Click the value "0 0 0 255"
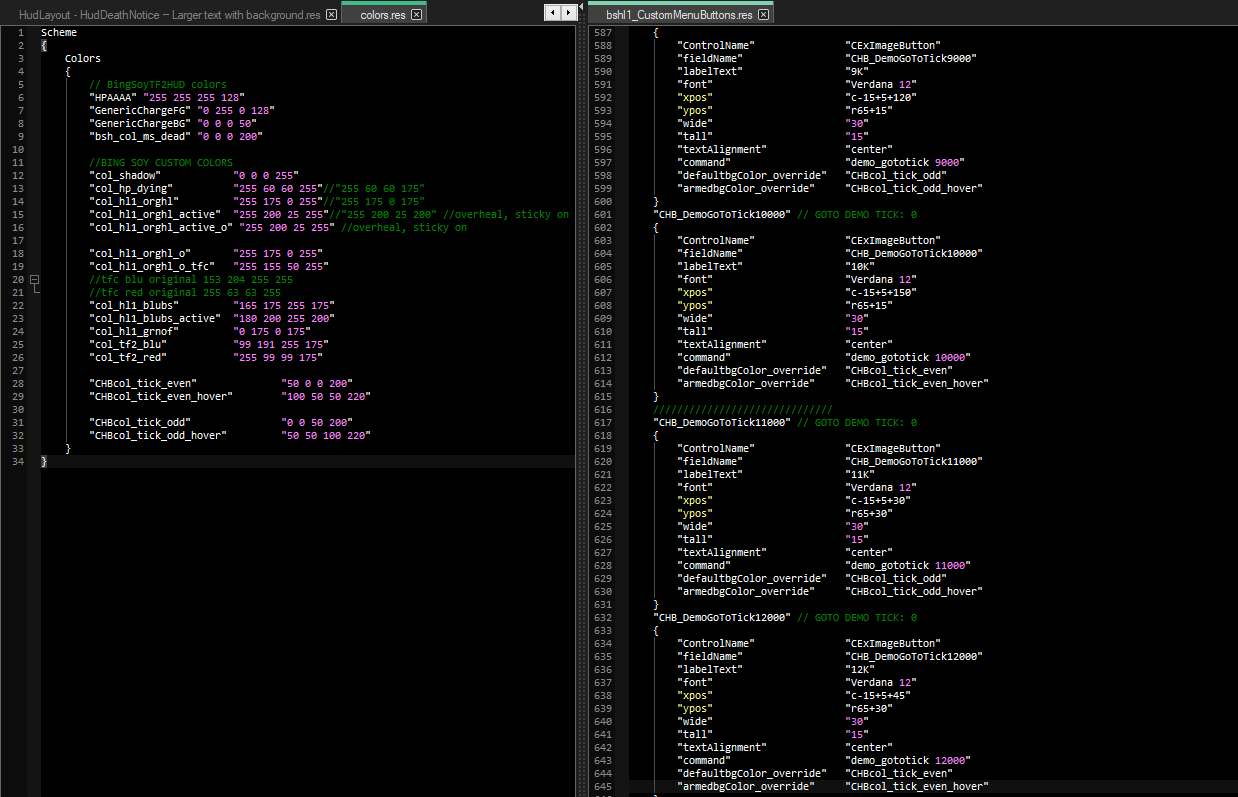The image size is (1238, 797). coord(266,176)
